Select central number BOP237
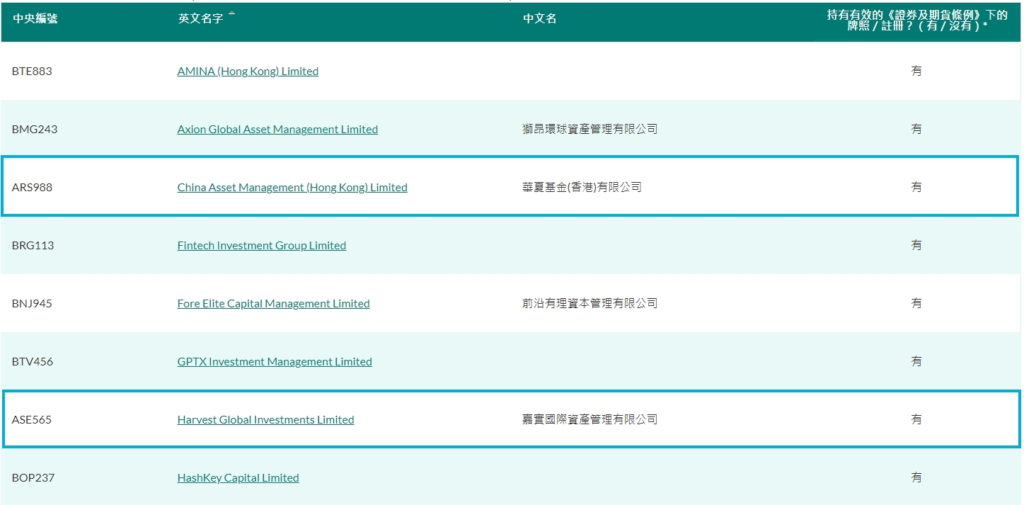1024x505 pixels. pos(33,478)
